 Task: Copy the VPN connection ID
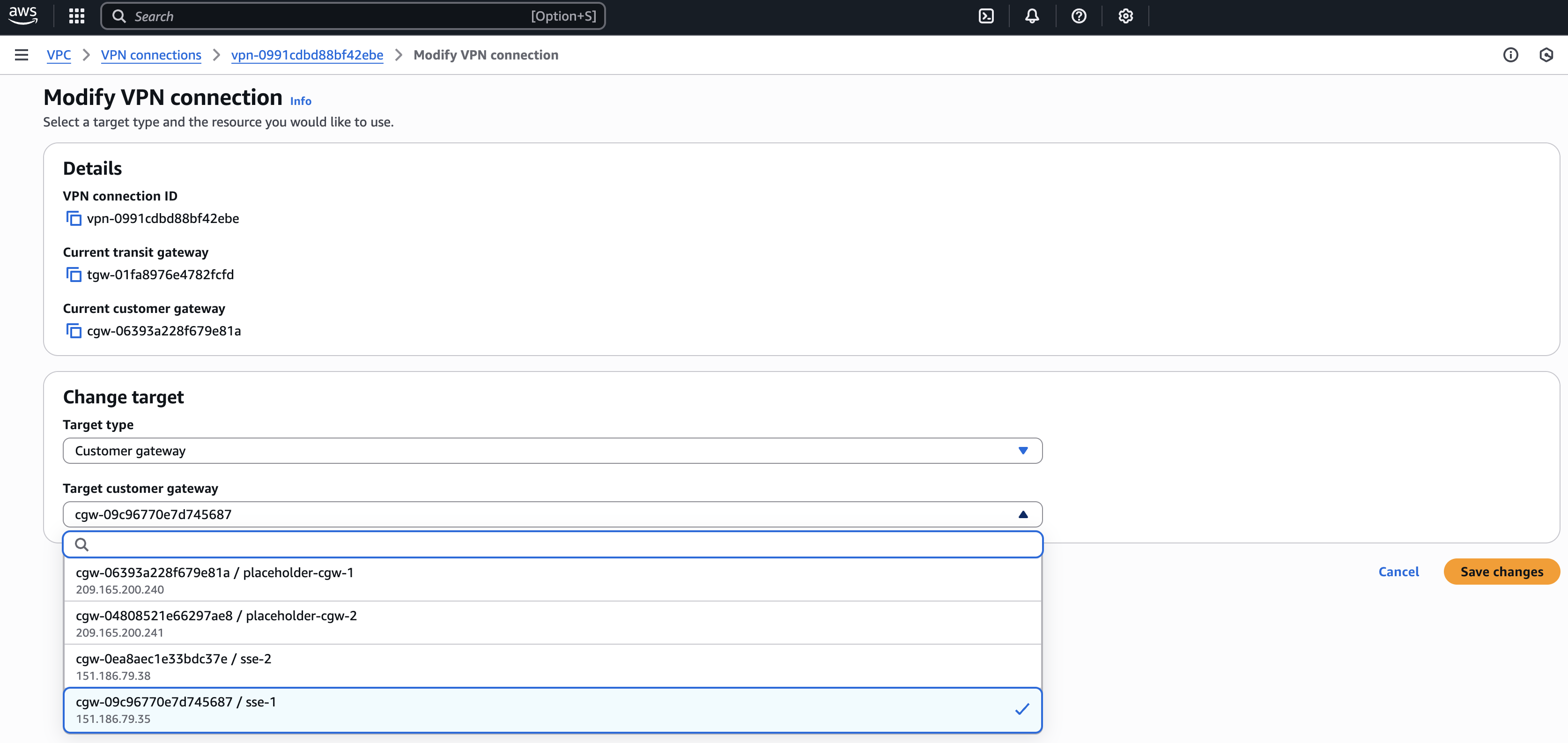click(x=74, y=219)
